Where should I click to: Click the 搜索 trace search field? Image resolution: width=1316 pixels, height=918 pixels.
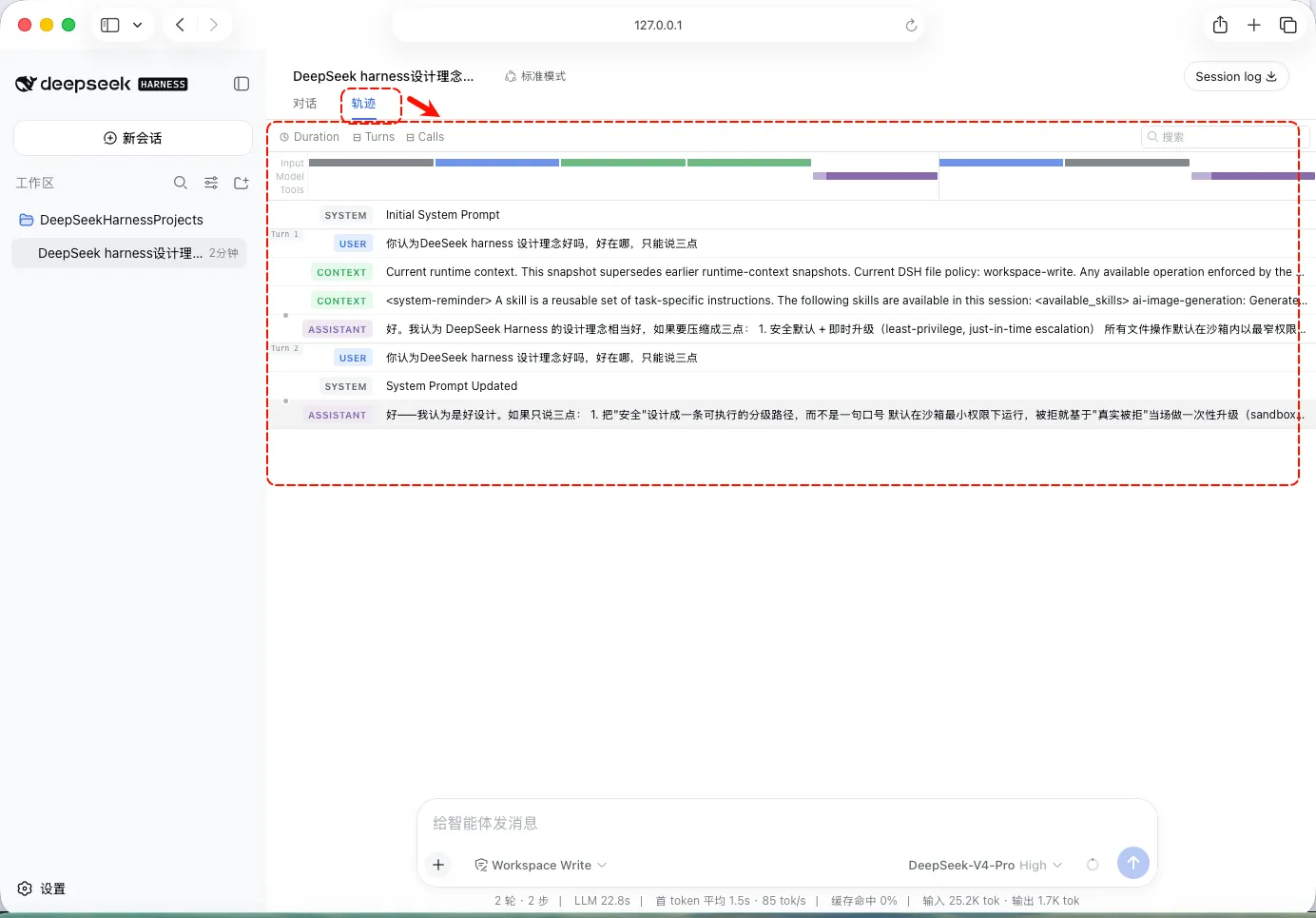click(x=1226, y=137)
